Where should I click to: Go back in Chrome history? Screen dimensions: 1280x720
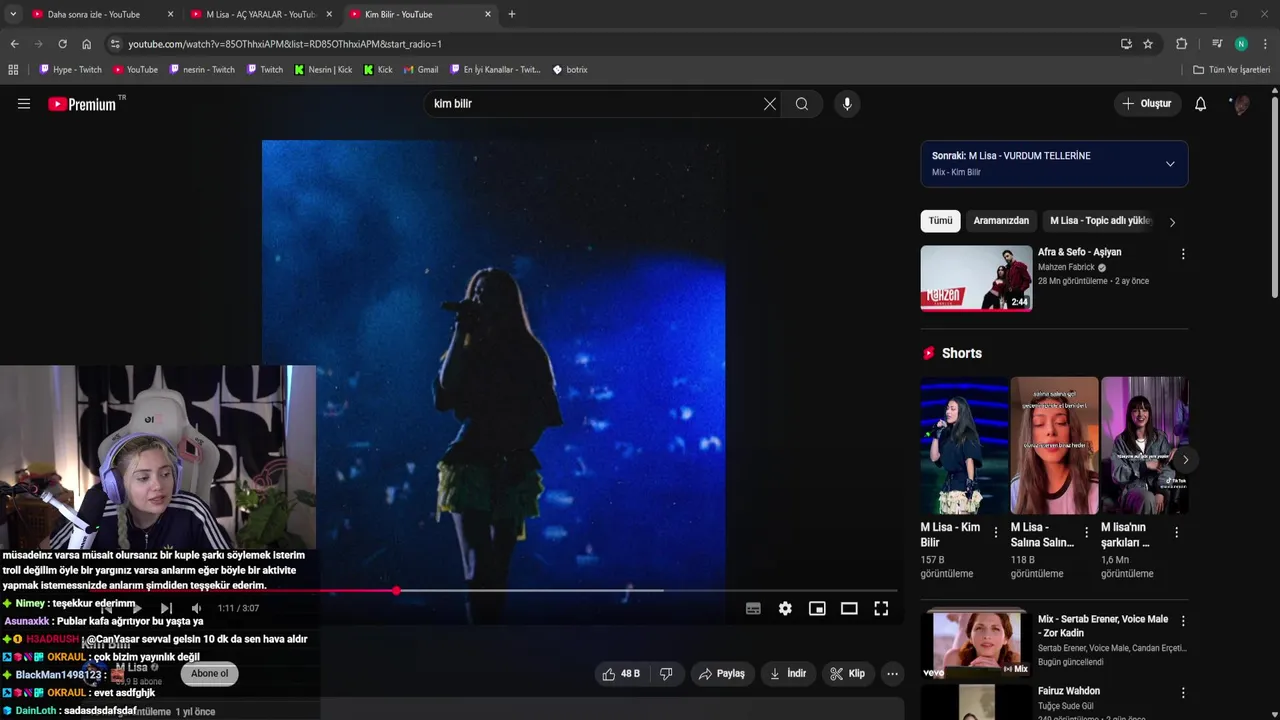pos(14,44)
